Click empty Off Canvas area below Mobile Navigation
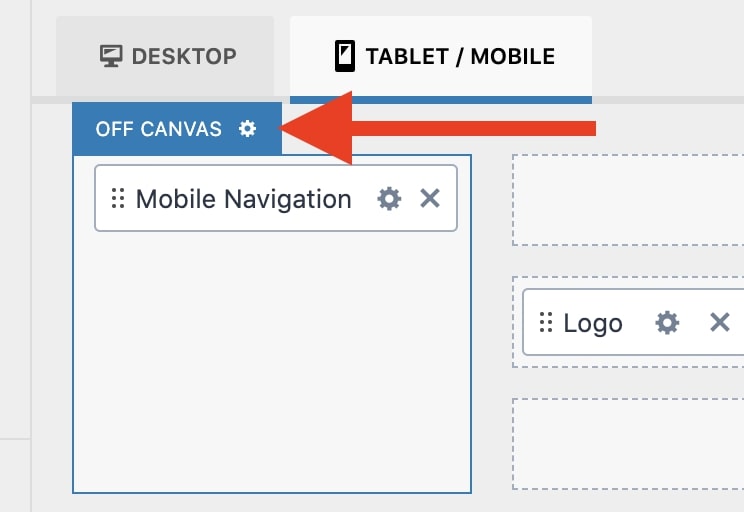 [272, 361]
